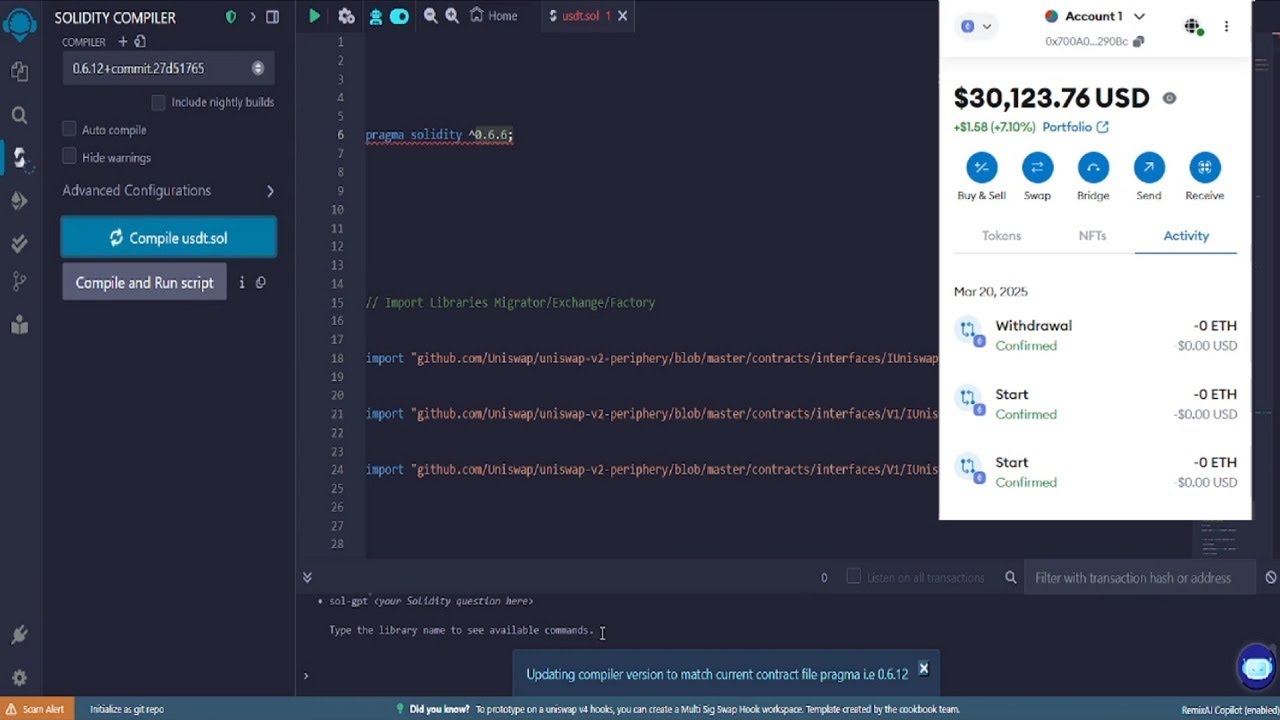
Task: Click the Receive QR round icon
Action: pyautogui.click(x=1204, y=167)
